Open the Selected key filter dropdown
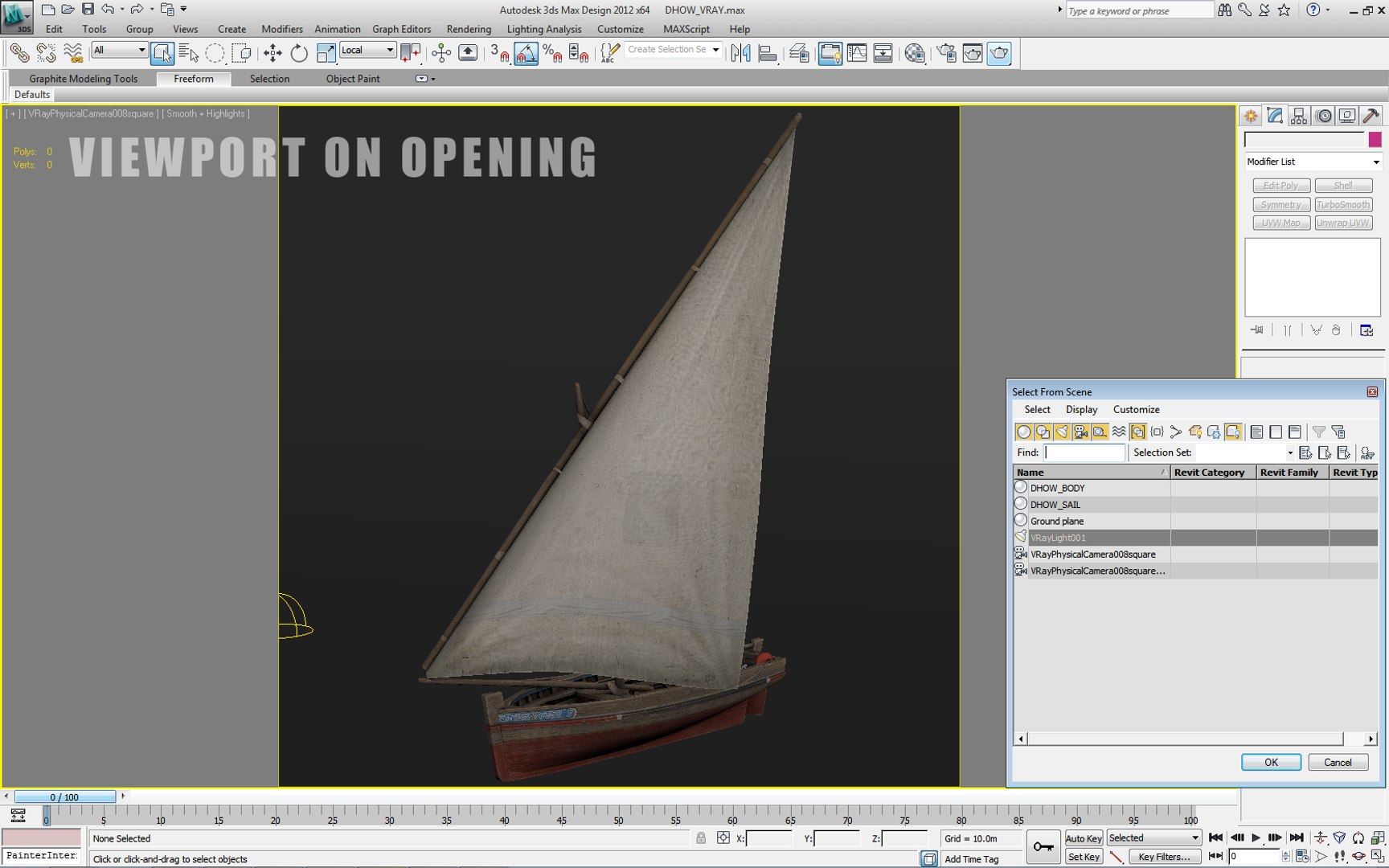The height and width of the screenshot is (868, 1389). tap(1153, 837)
